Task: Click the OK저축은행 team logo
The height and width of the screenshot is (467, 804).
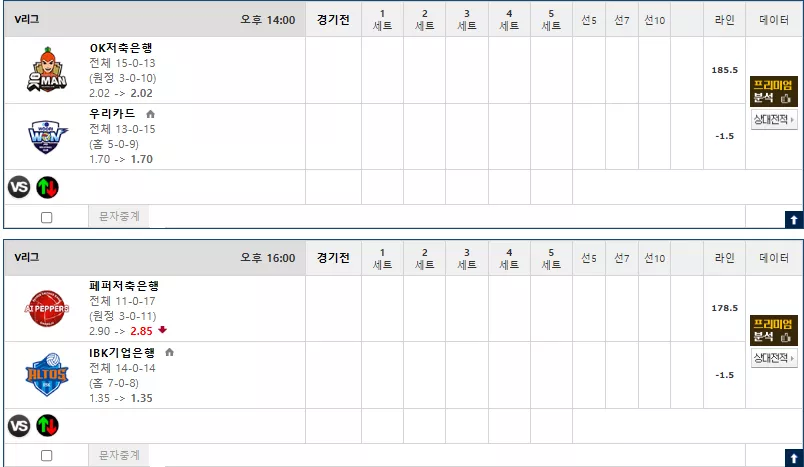Action: pos(47,69)
